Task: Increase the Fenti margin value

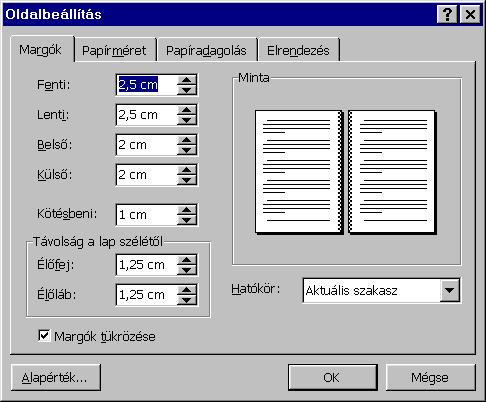Action: [x=187, y=80]
